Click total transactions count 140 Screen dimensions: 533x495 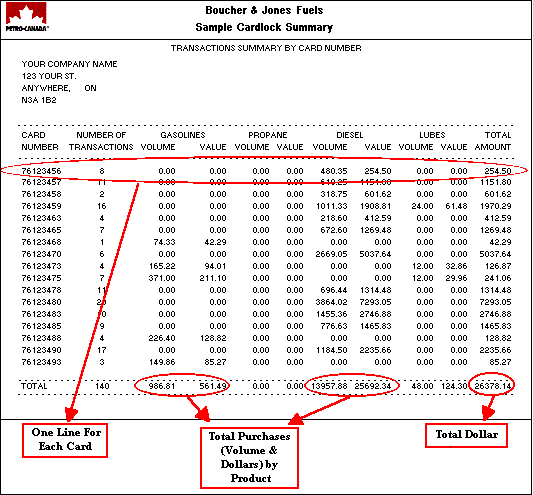coord(102,386)
